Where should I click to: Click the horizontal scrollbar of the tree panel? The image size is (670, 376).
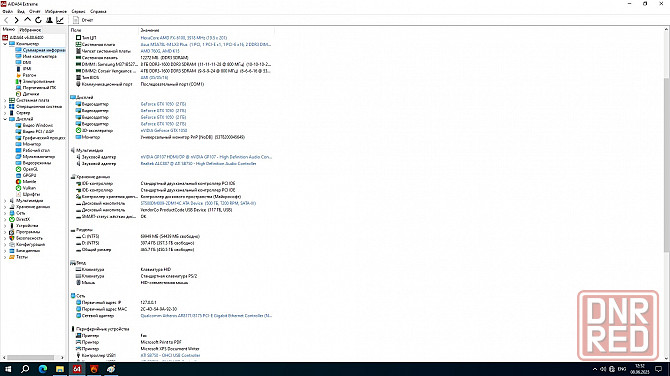coord(30,358)
